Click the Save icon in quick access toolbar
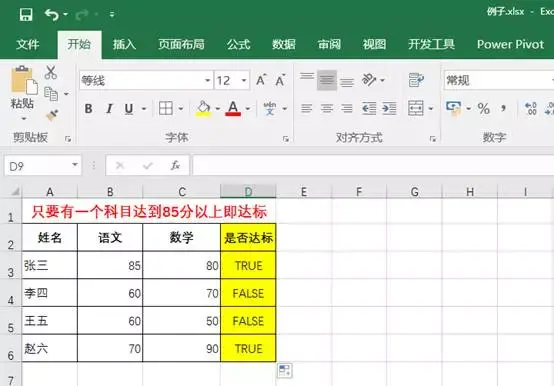 point(26,14)
